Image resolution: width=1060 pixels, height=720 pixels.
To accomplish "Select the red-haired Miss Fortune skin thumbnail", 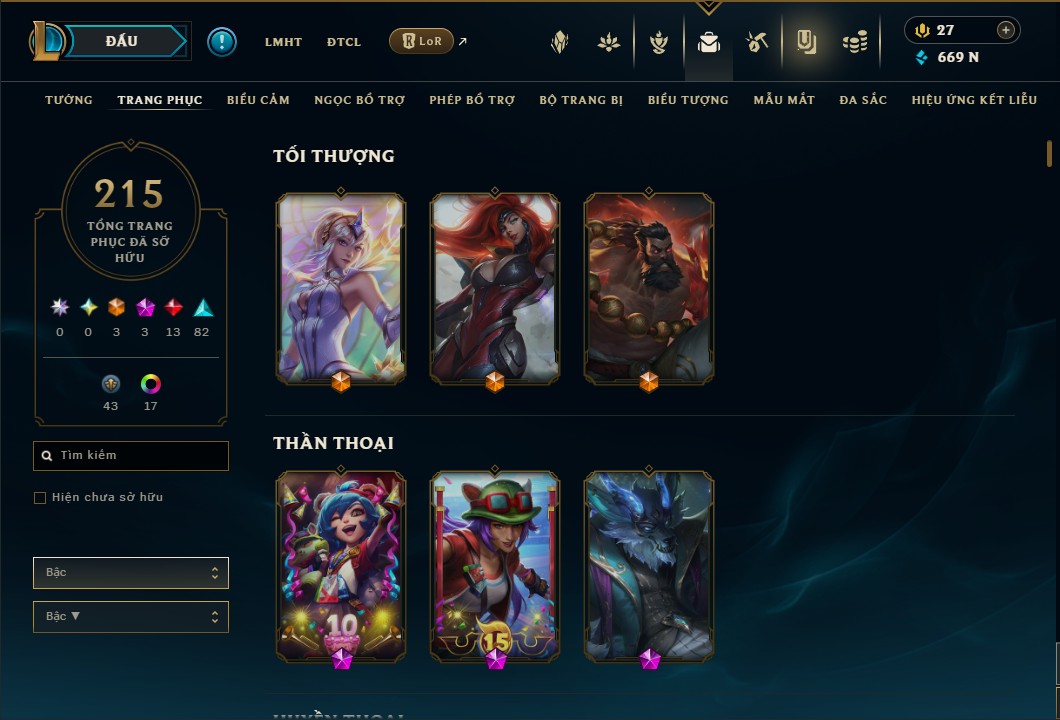I will tap(495, 289).
